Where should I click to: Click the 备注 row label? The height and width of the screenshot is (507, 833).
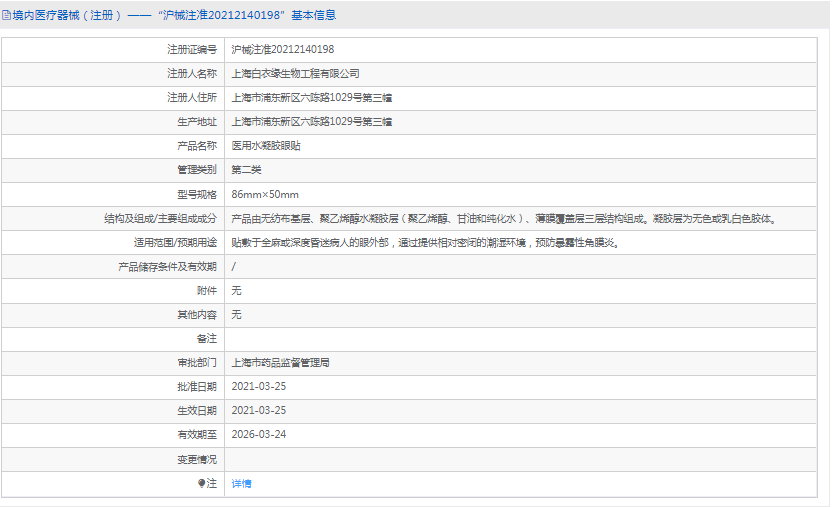(x=206, y=339)
